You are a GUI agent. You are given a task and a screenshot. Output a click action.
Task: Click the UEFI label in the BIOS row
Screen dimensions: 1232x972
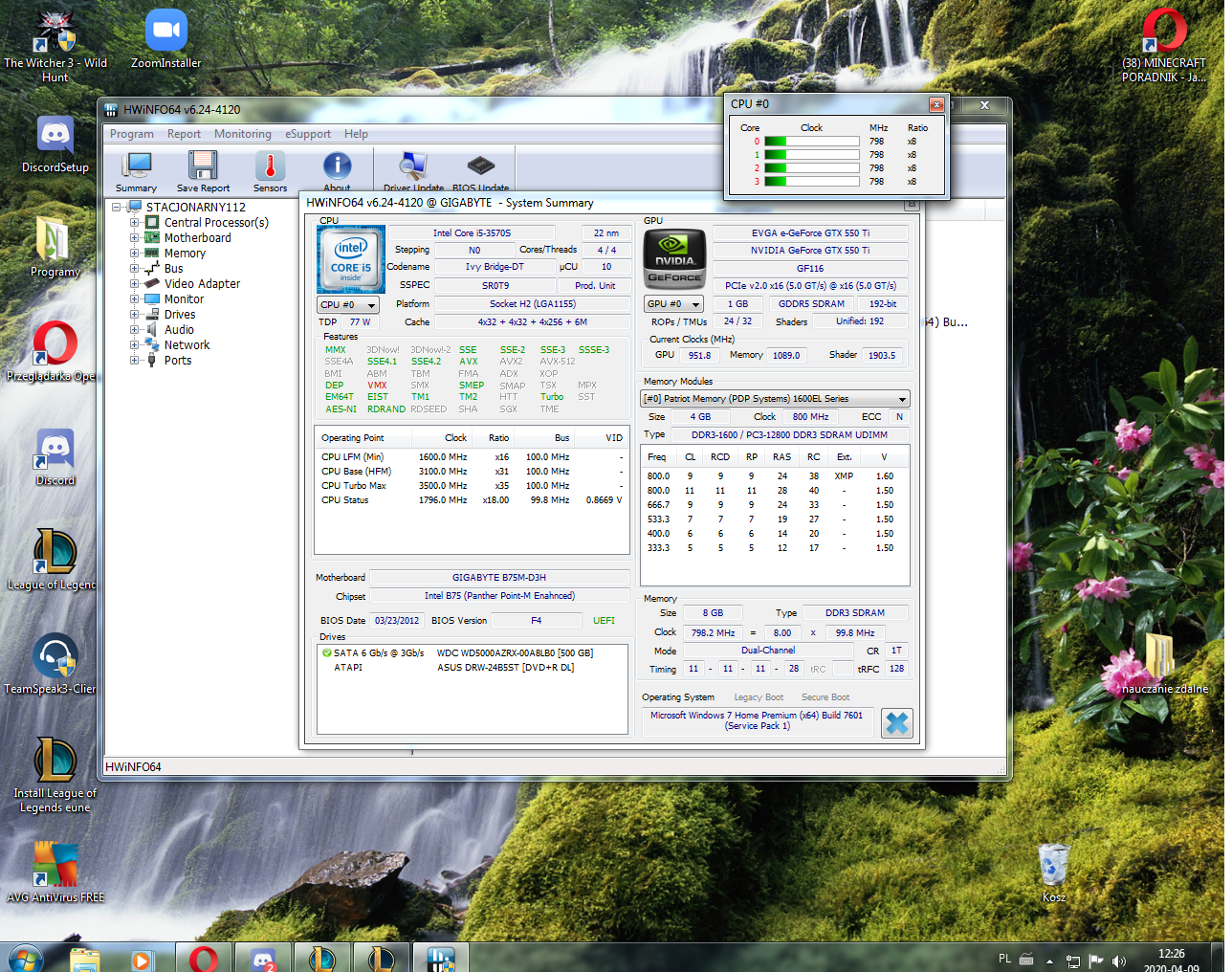pyautogui.click(x=604, y=620)
